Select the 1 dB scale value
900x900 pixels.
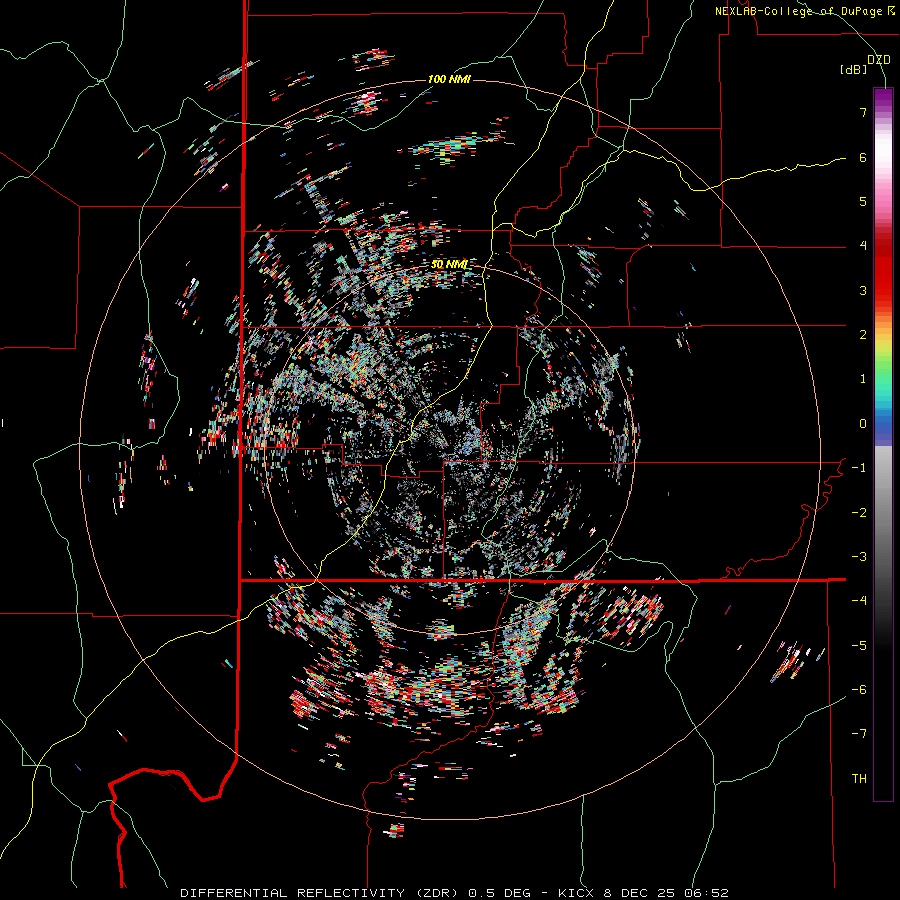[863, 379]
